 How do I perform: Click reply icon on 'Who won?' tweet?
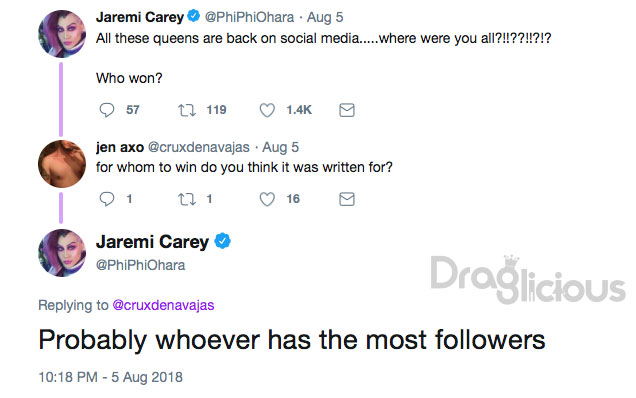tap(107, 110)
